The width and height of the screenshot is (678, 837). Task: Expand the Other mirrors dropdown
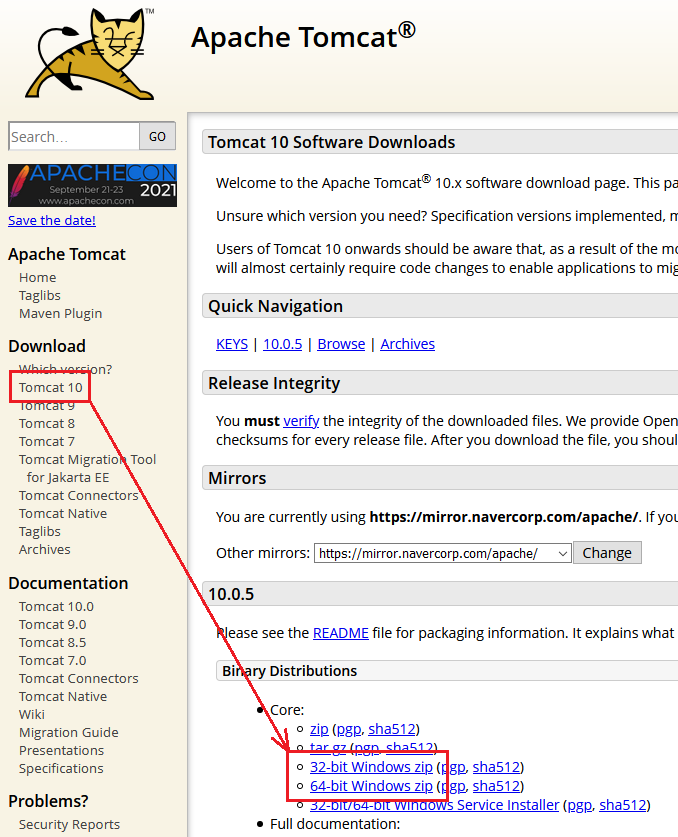[x=443, y=554]
